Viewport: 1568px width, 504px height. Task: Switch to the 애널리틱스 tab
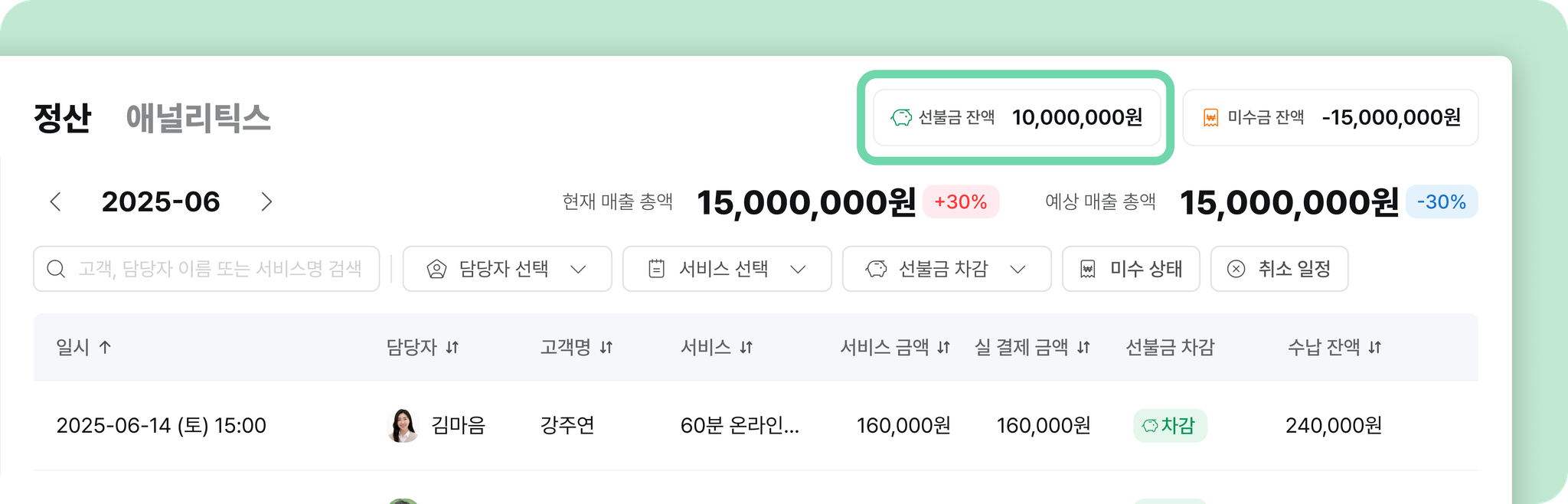tap(198, 118)
